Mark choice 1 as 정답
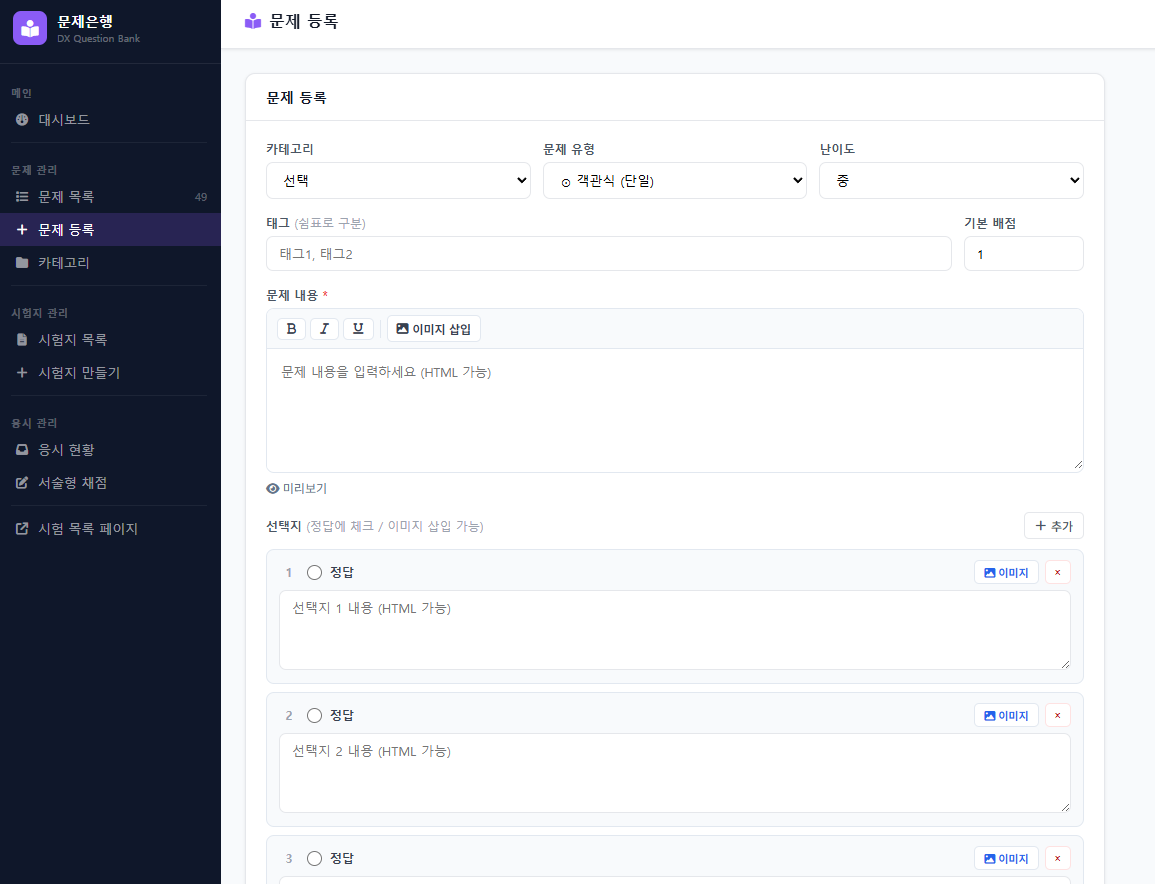The height and width of the screenshot is (884, 1155). (x=315, y=572)
